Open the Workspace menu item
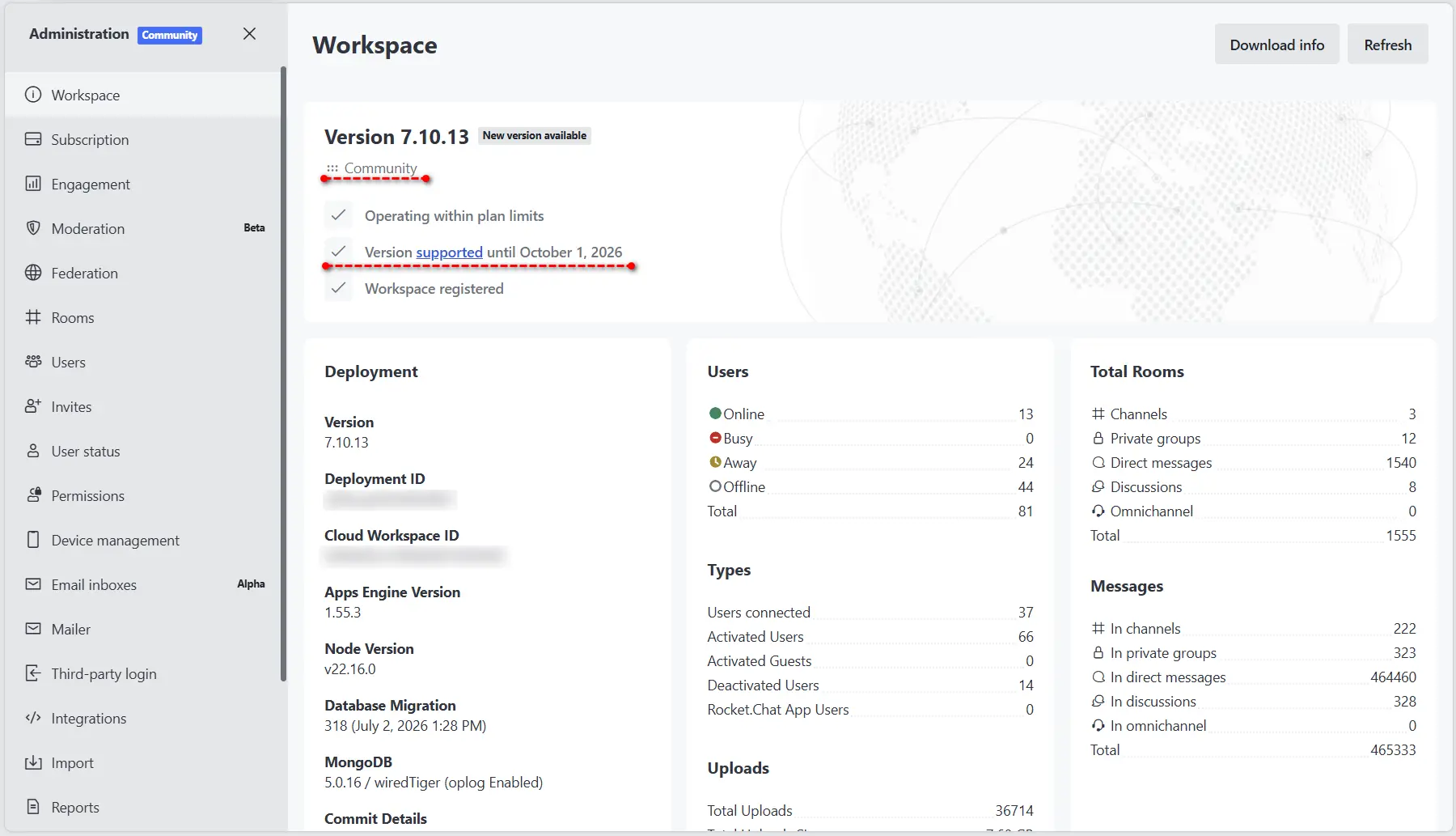This screenshot has height=836, width=1456. click(143, 95)
